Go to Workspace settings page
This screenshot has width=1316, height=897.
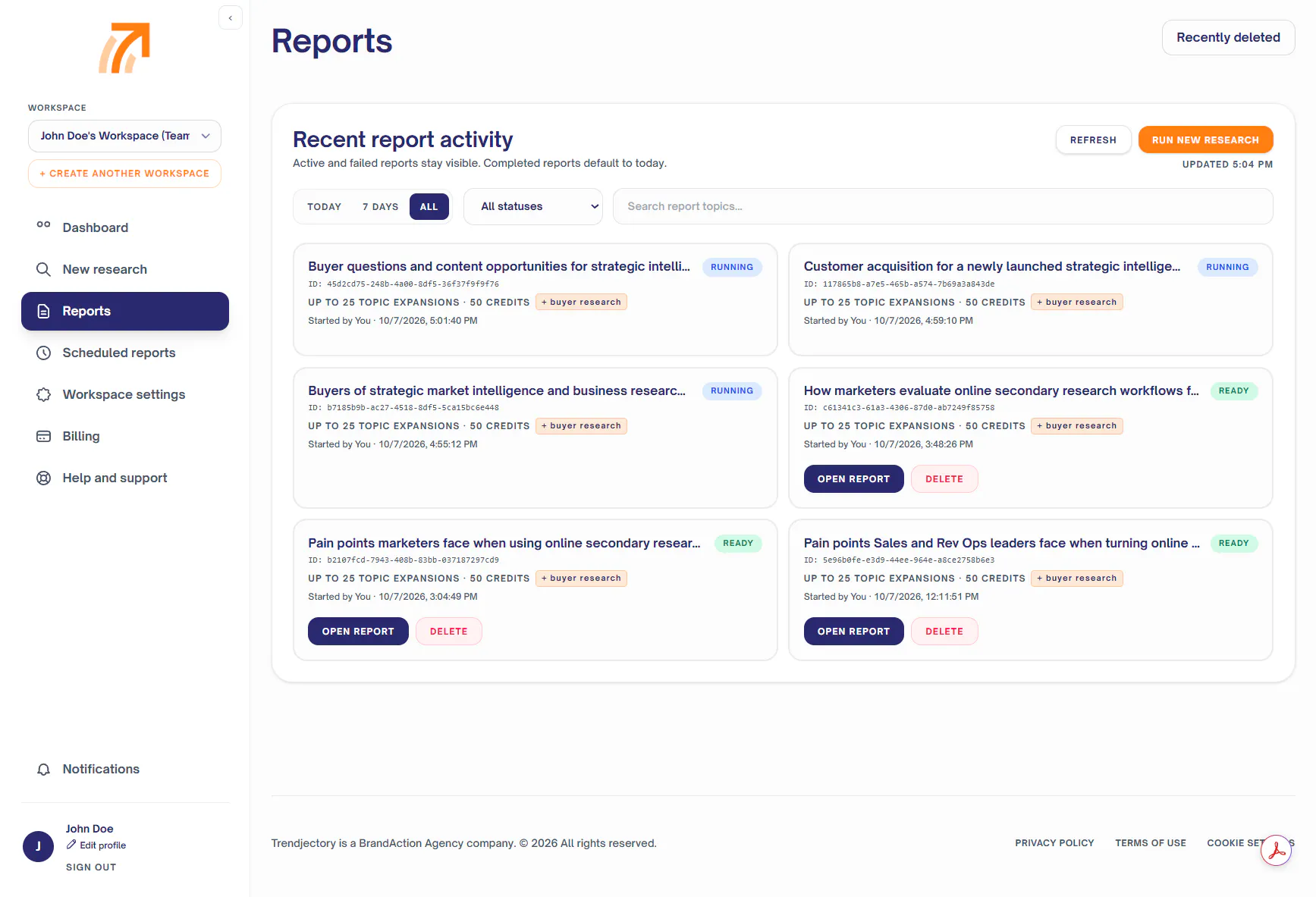[125, 394]
